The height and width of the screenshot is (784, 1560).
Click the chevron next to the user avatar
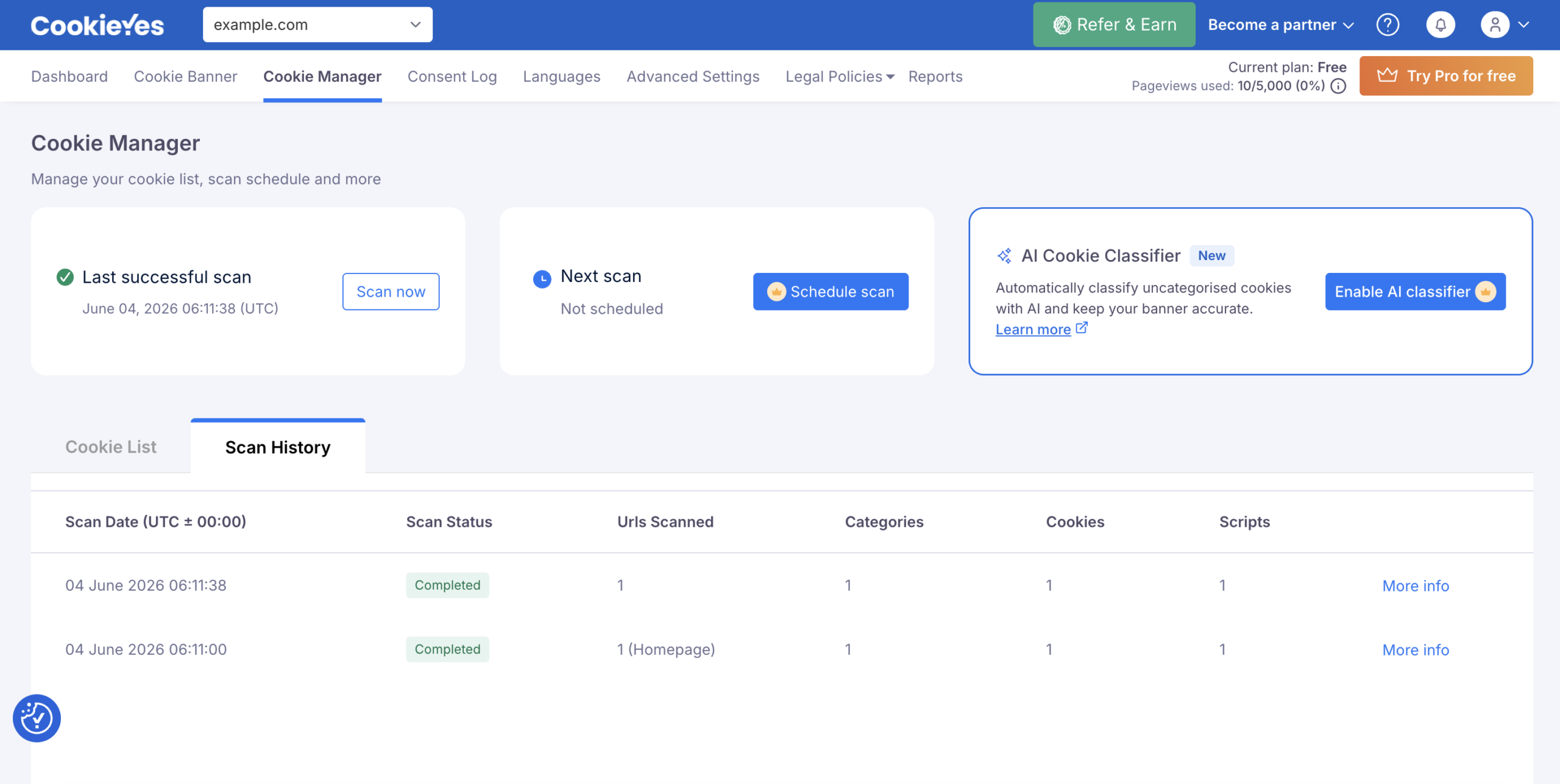pos(1524,25)
